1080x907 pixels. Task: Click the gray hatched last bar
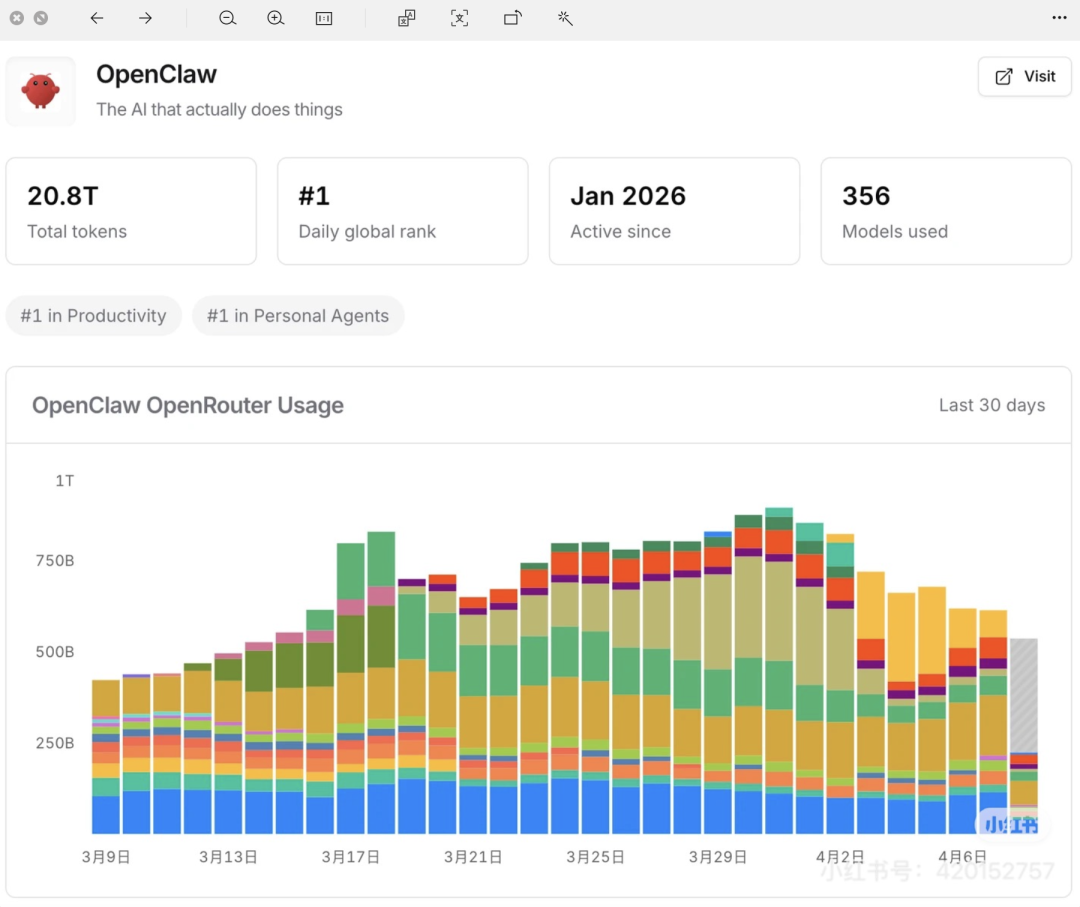point(1023,694)
